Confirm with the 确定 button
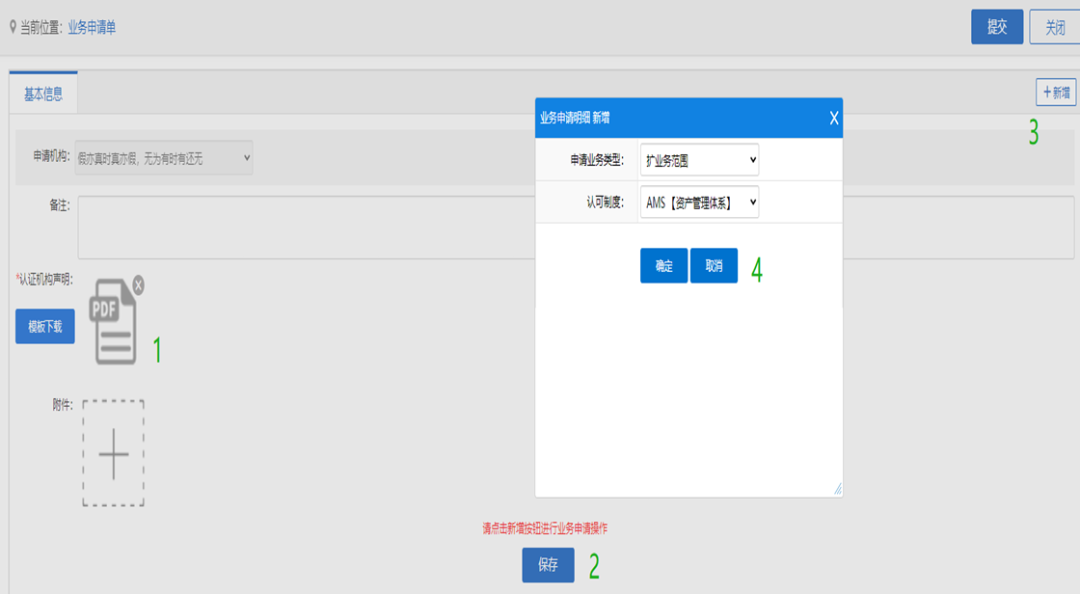 click(663, 265)
